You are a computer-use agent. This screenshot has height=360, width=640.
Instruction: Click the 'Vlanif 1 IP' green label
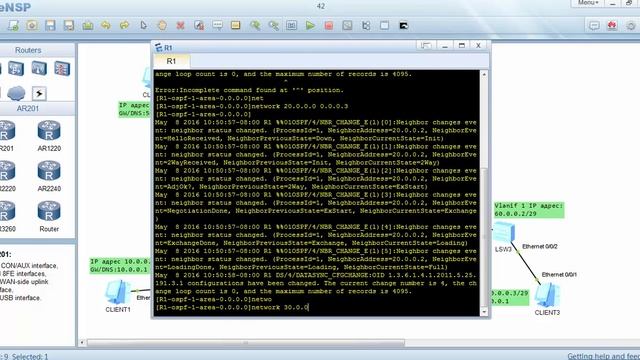(x=529, y=210)
